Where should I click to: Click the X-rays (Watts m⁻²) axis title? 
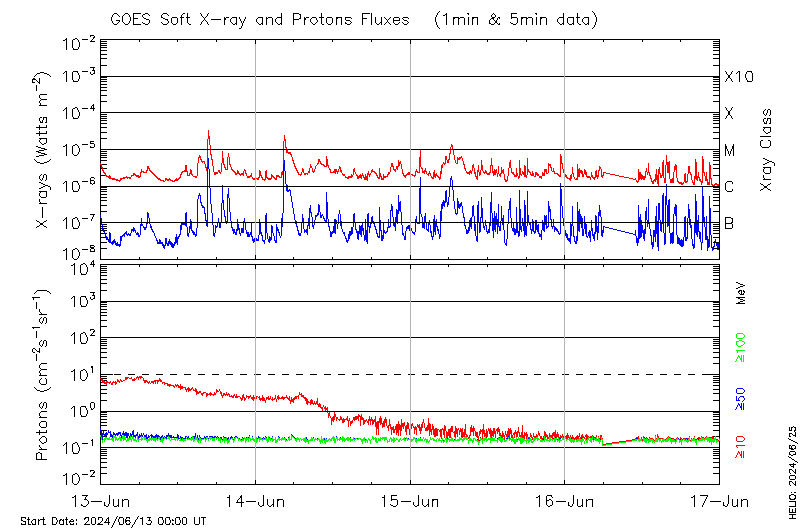click(x=43, y=150)
